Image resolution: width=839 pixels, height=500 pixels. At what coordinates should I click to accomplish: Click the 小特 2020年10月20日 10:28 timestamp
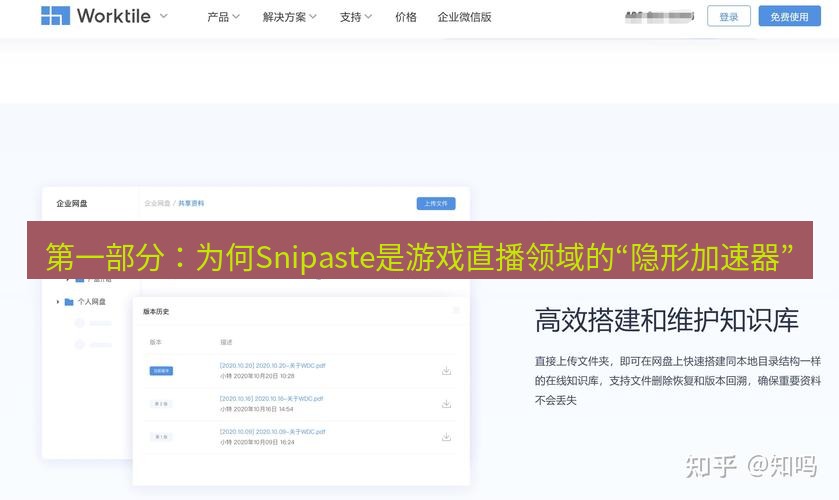click(257, 376)
